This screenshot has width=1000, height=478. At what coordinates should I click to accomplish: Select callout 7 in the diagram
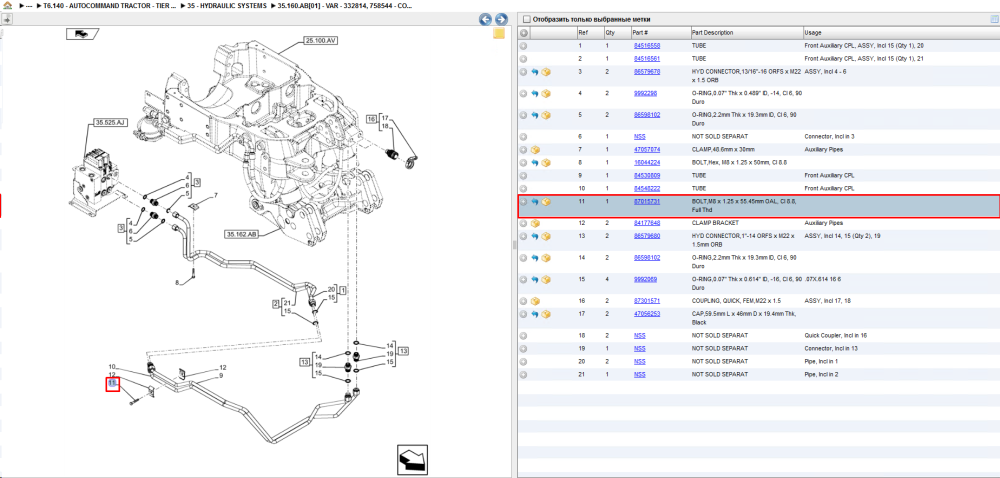click(x=216, y=195)
